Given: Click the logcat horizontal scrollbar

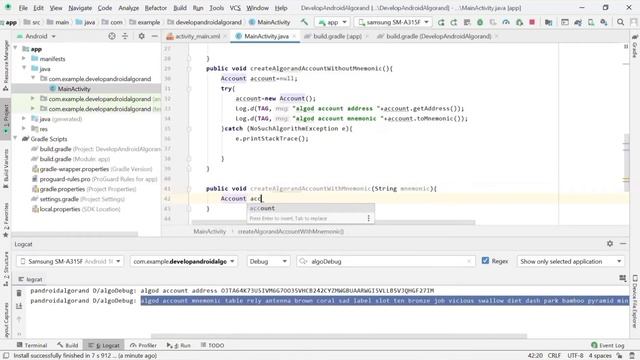Looking at the screenshot, I should [339, 336].
